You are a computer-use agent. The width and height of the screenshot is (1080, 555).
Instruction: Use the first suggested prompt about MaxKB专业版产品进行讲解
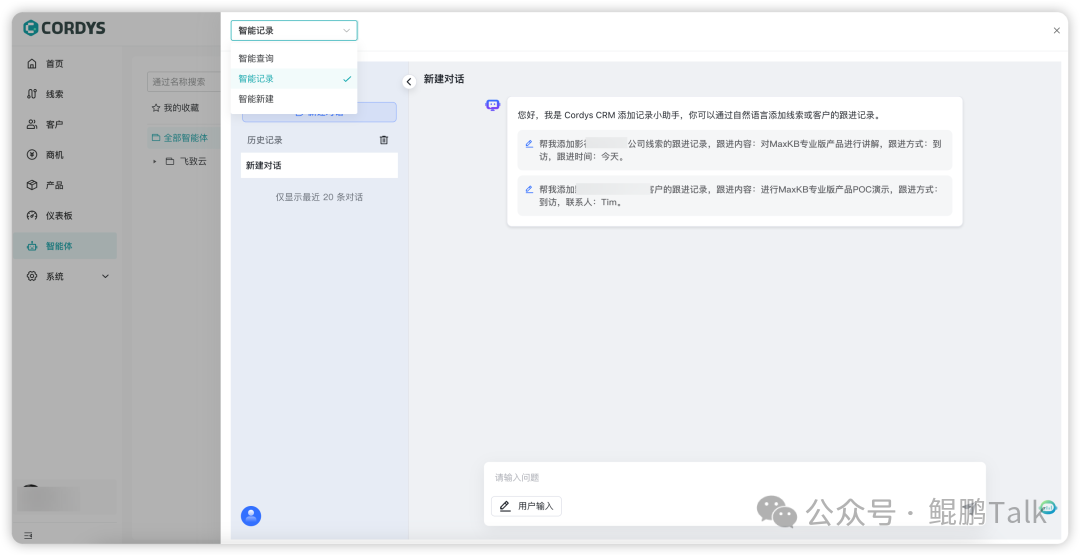[x=734, y=150]
